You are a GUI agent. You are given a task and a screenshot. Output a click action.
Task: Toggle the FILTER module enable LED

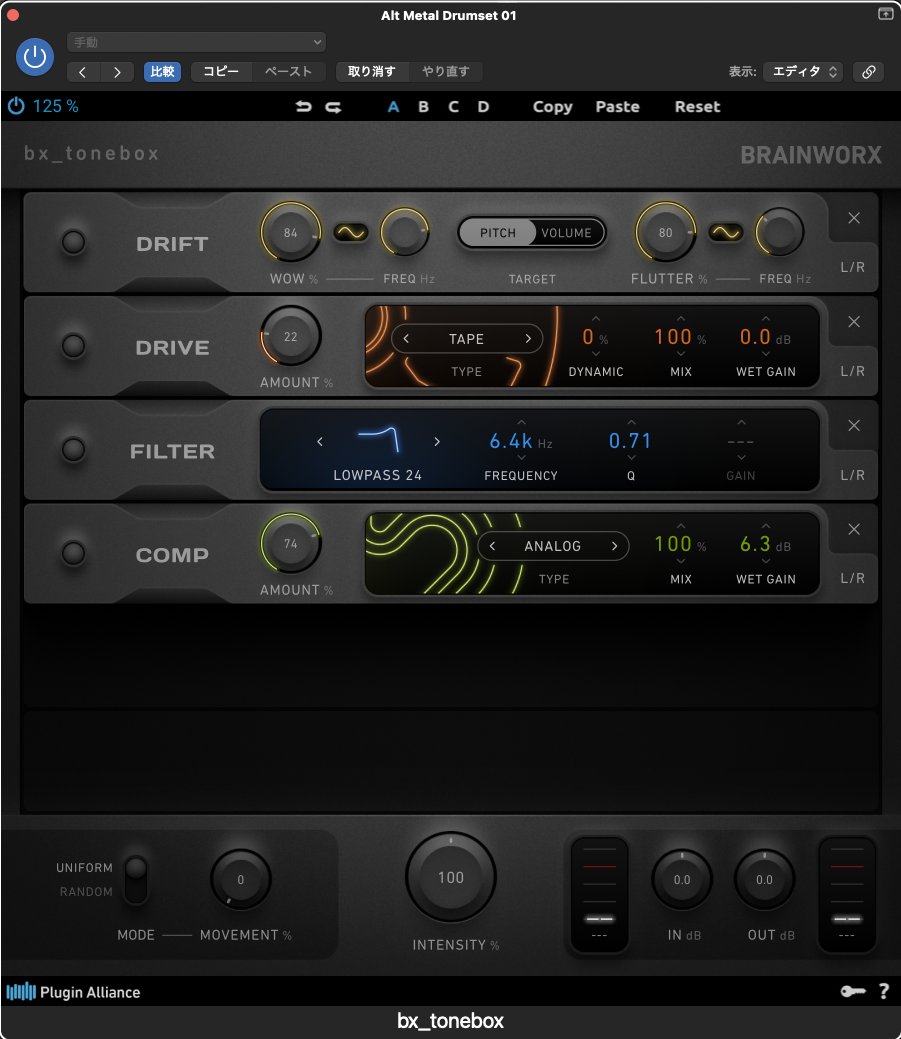(x=74, y=450)
